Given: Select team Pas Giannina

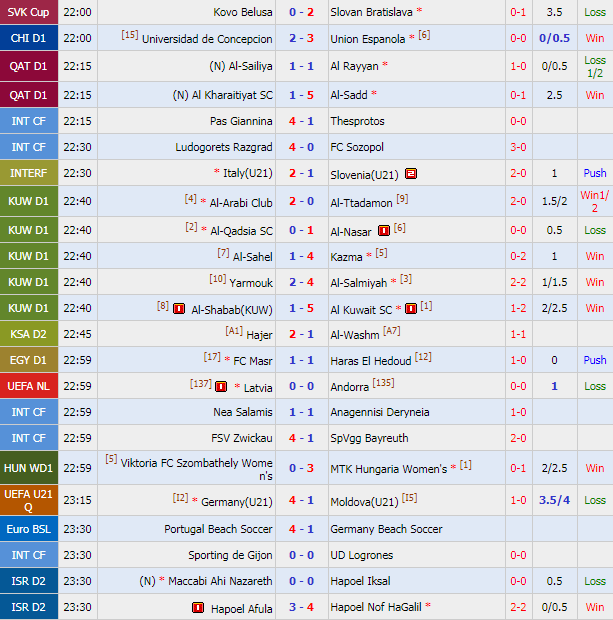Looking at the screenshot, I should point(241,121).
